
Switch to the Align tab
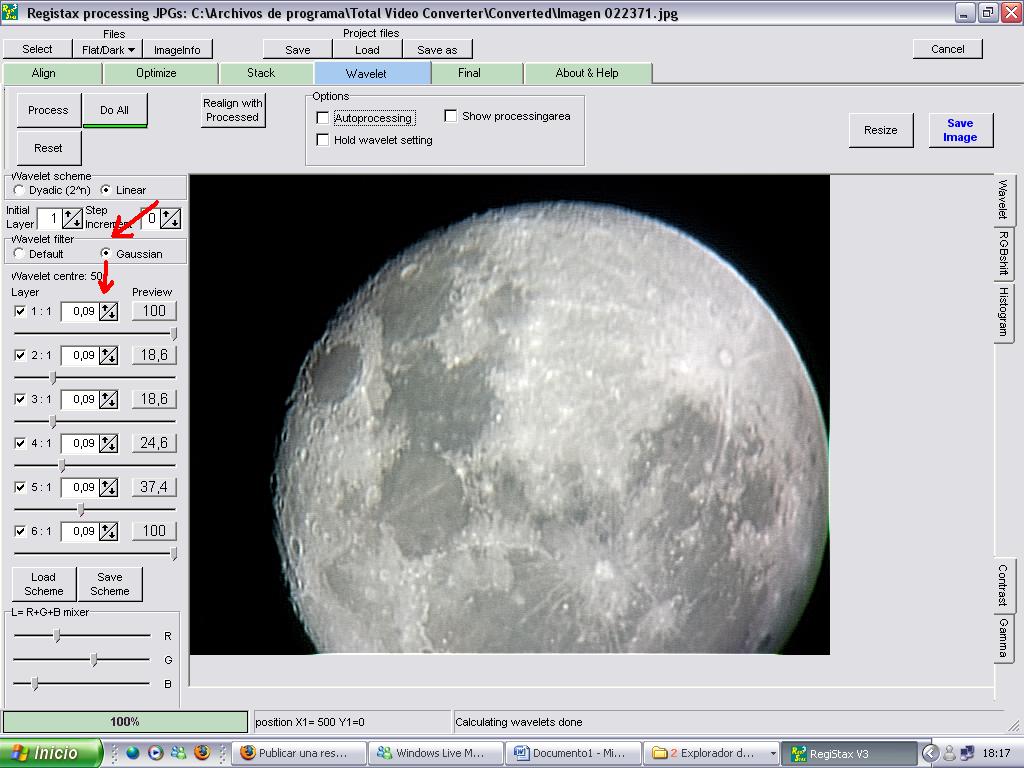(52, 73)
